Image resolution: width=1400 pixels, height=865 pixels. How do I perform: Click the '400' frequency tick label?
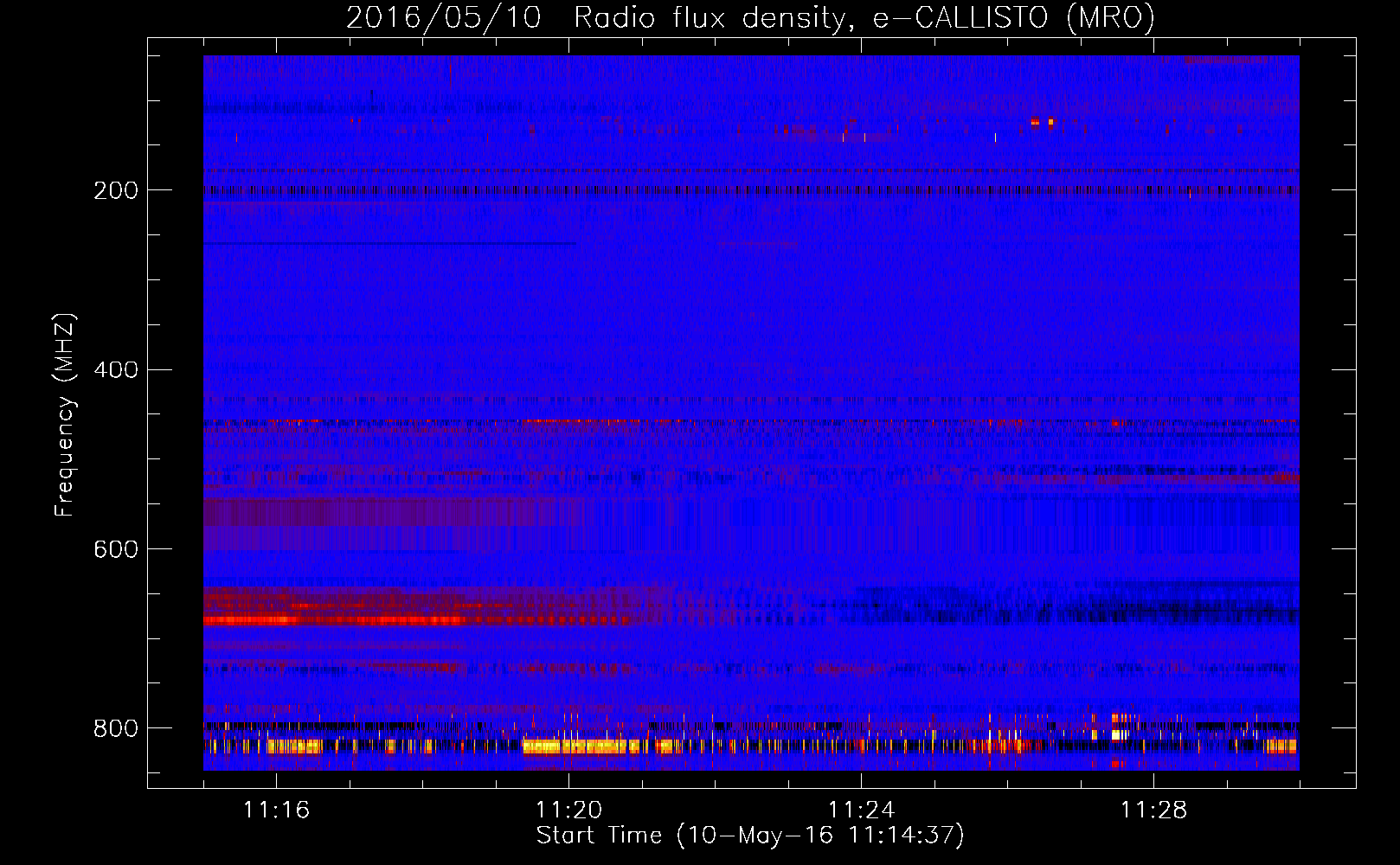pos(116,370)
